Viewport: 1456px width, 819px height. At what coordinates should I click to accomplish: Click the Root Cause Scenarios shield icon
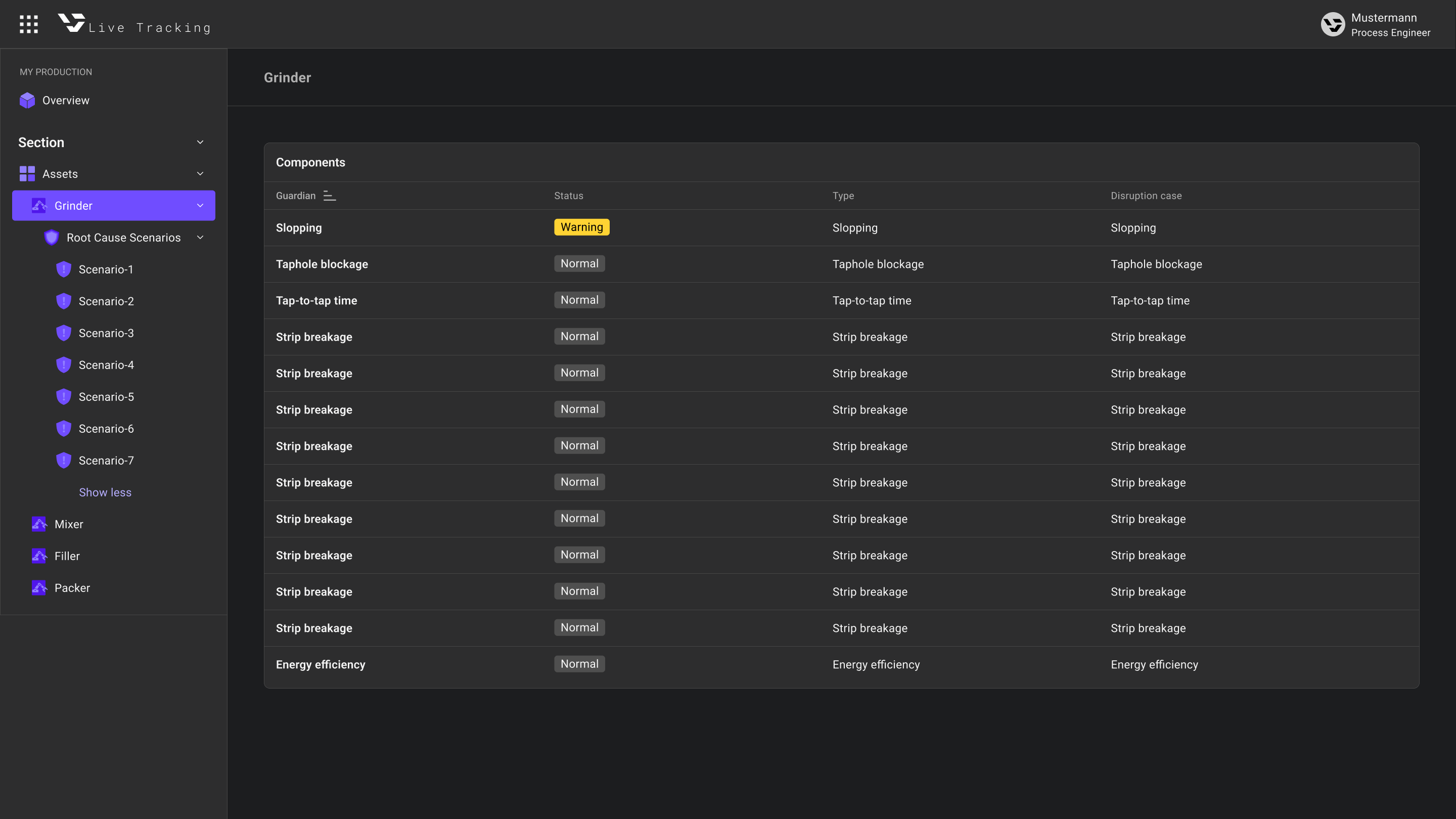(52, 238)
